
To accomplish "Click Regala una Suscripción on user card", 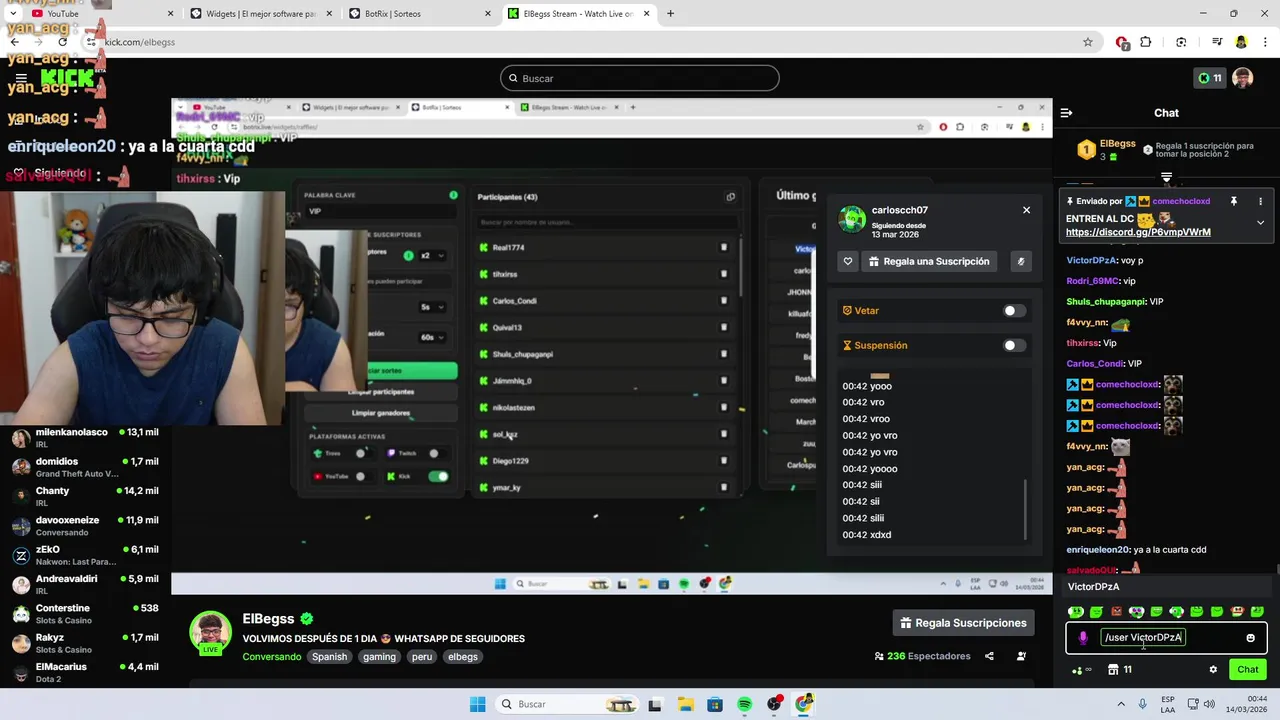I will pos(929,261).
